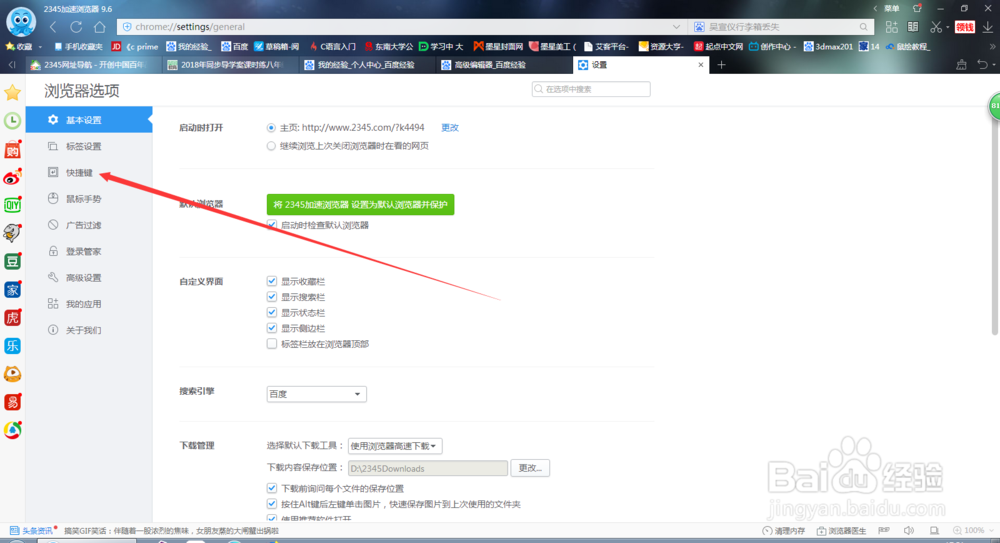Uncheck 显示状态栏 checkbox
The height and width of the screenshot is (543, 1000).
pos(272,312)
